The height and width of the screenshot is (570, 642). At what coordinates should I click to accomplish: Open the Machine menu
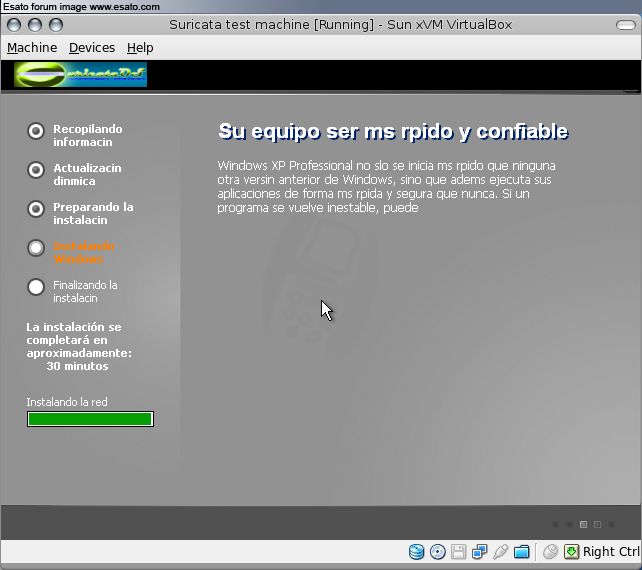coord(32,48)
